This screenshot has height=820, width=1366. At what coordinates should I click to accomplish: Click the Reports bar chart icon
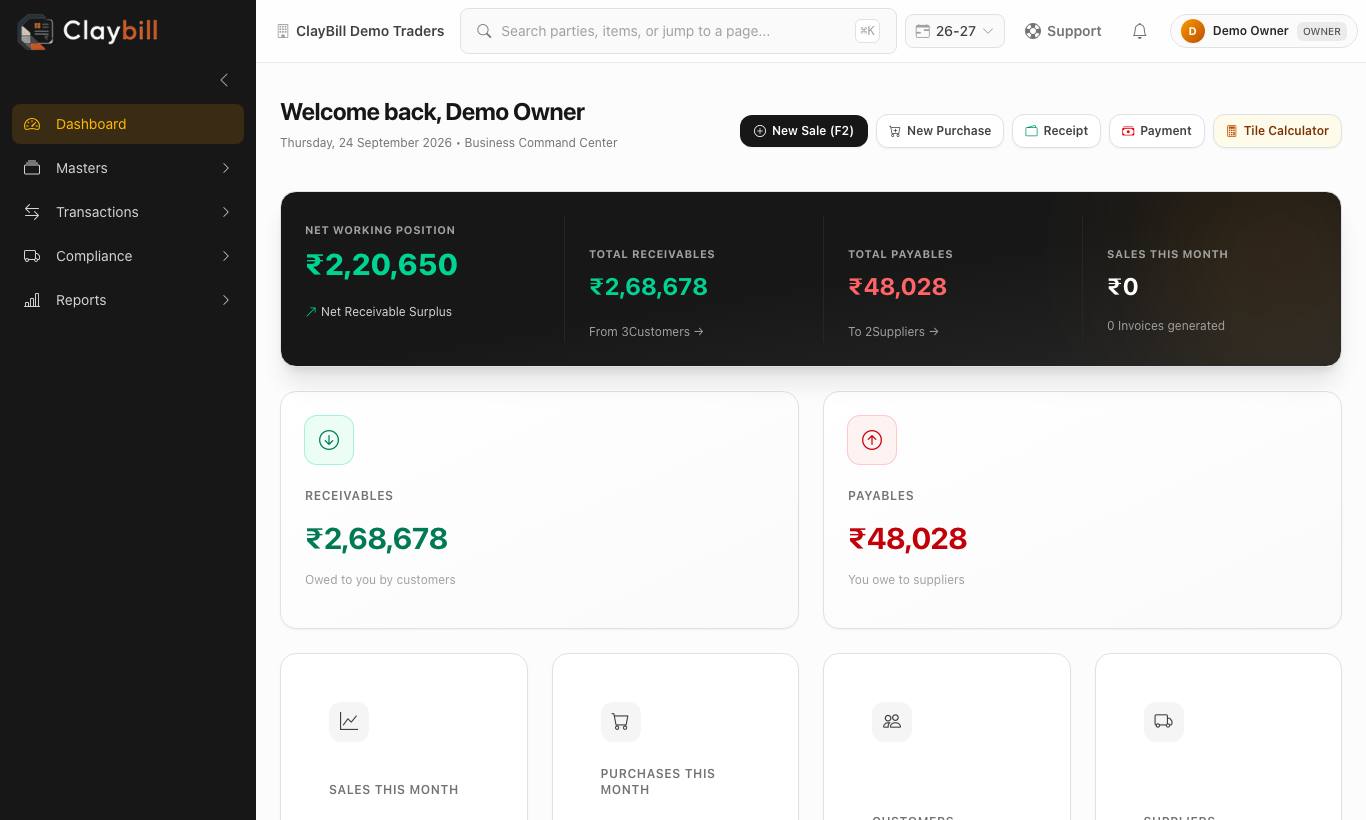[x=32, y=300]
